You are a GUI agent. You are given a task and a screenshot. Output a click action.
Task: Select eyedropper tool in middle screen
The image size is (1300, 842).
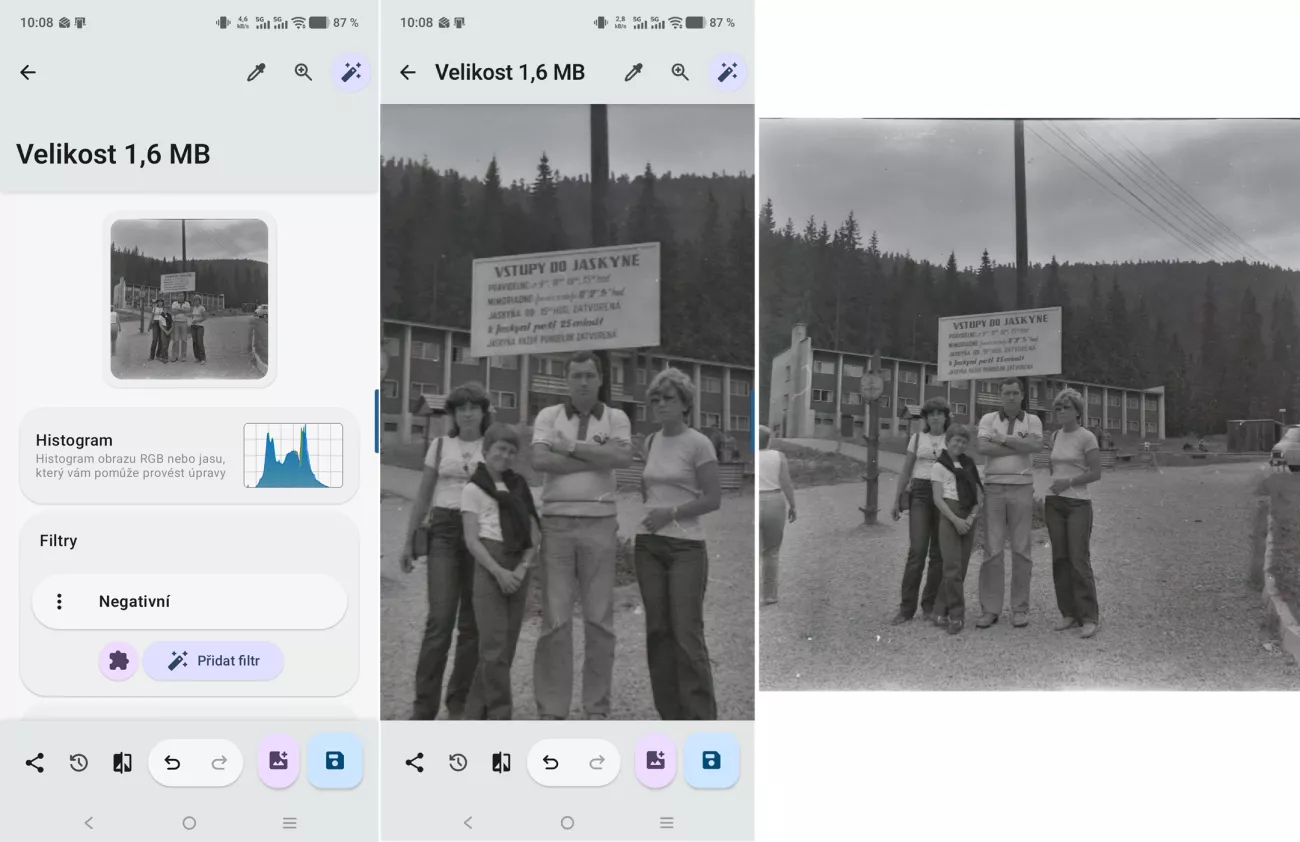point(633,72)
